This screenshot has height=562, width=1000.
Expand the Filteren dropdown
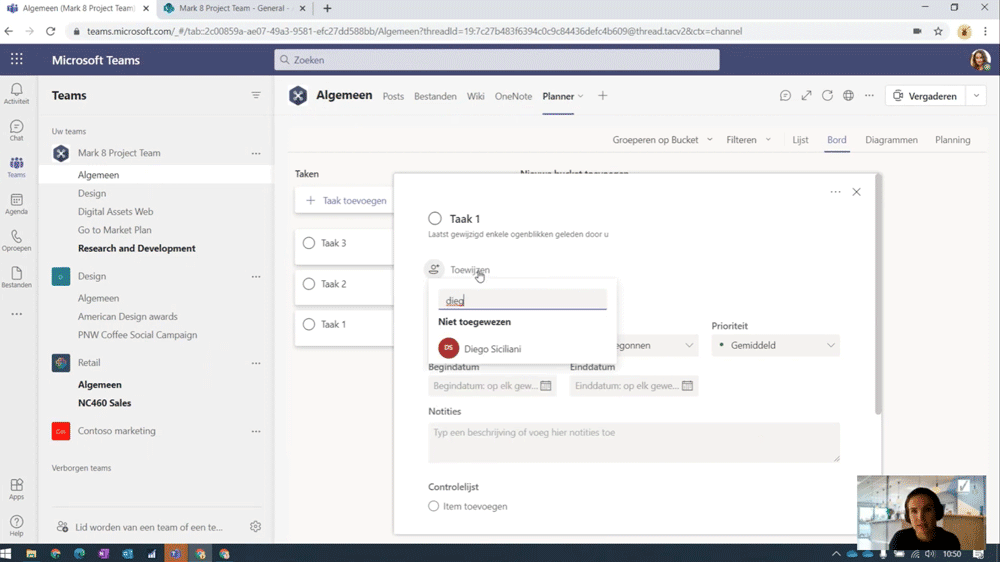coord(749,140)
